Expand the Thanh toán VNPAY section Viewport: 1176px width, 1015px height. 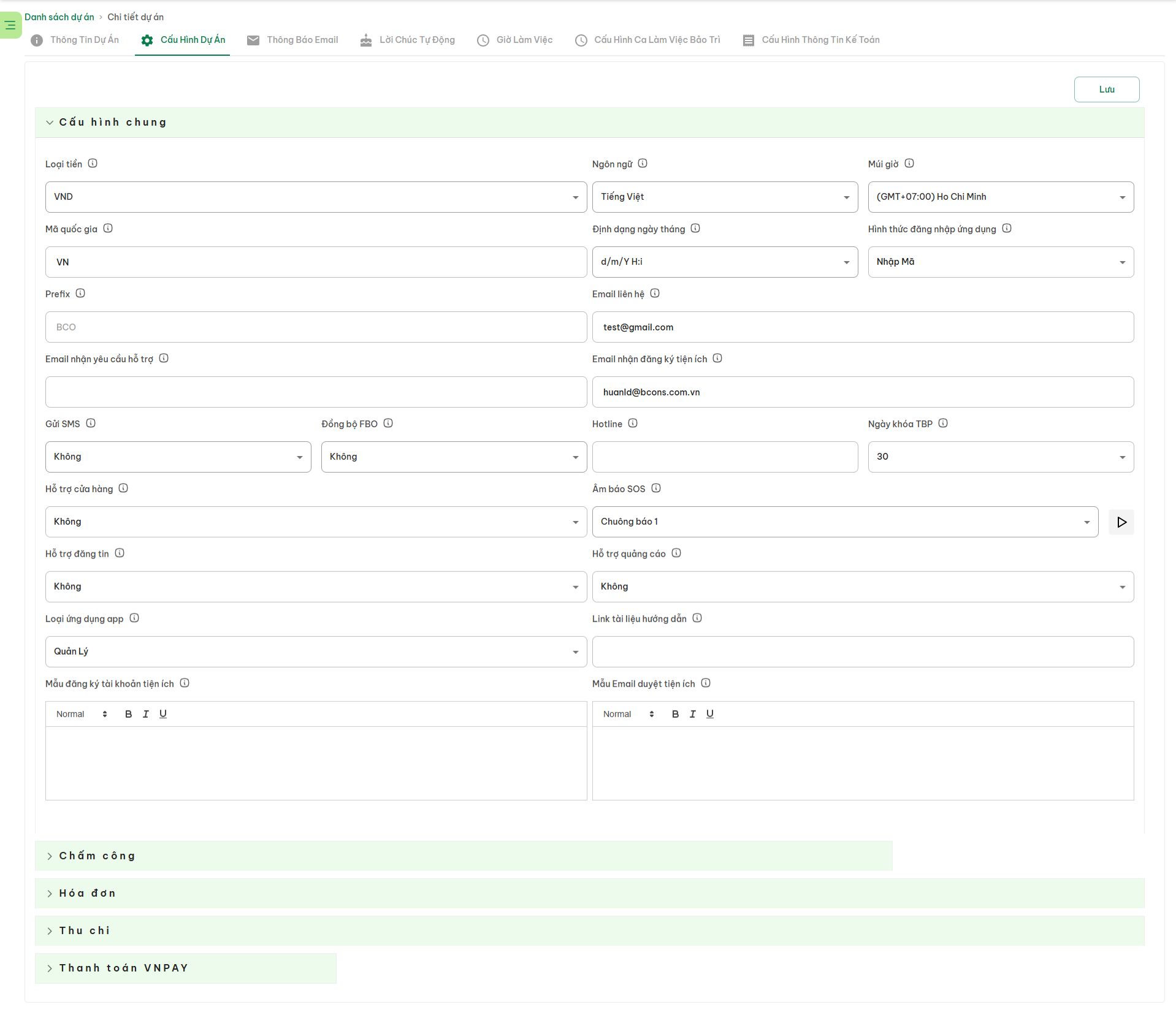pos(123,968)
